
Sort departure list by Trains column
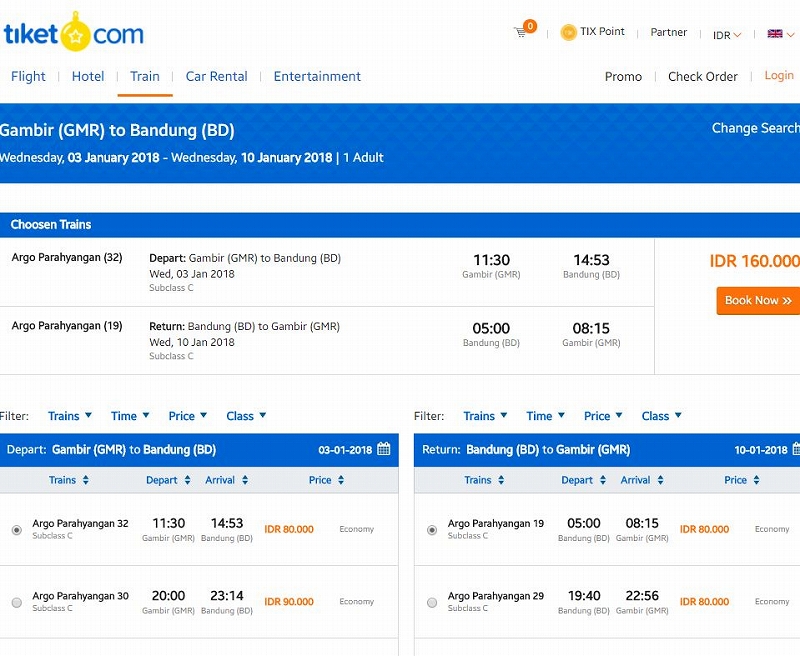[x=69, y=480]
